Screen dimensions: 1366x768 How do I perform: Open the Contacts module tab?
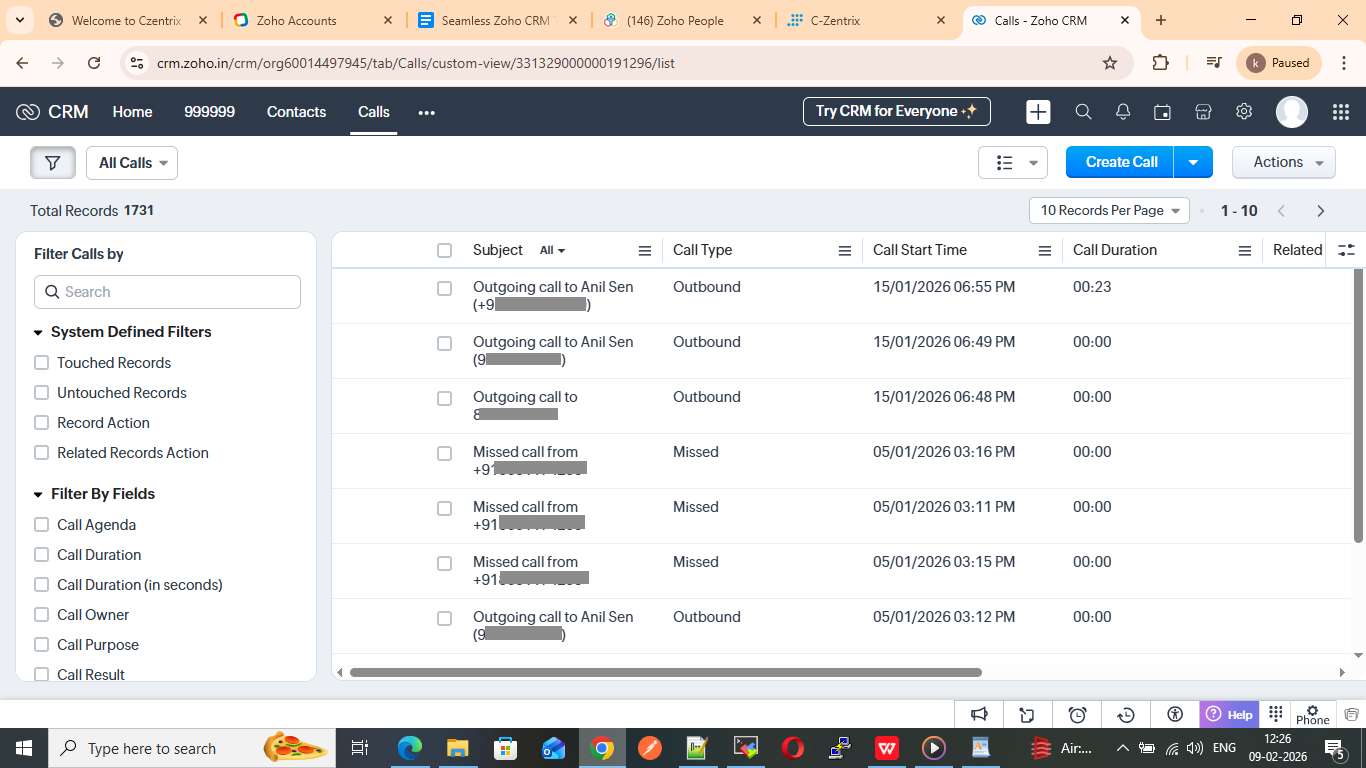point(296,112)
